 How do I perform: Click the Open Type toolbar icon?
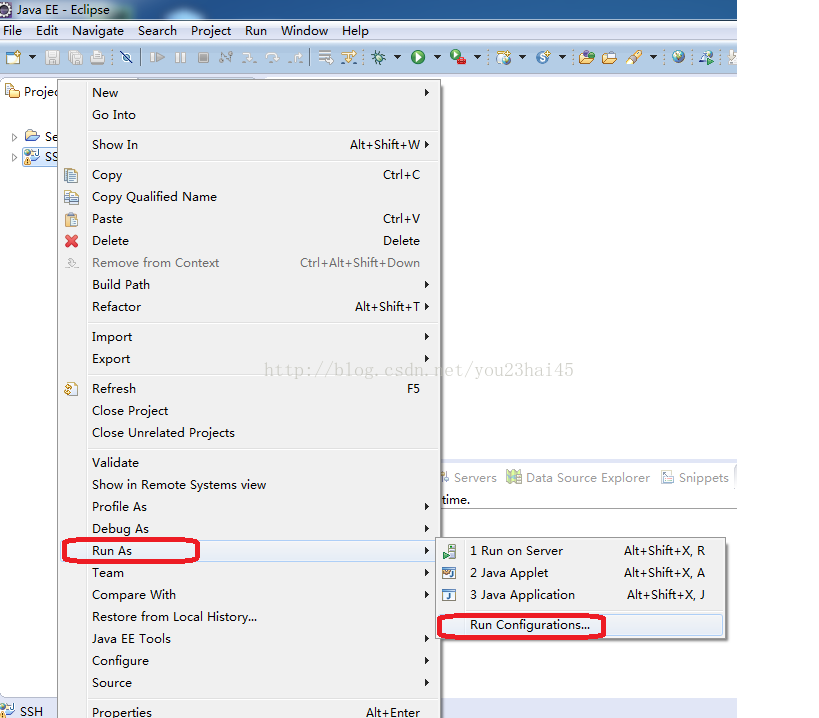[x=587, y=57]
